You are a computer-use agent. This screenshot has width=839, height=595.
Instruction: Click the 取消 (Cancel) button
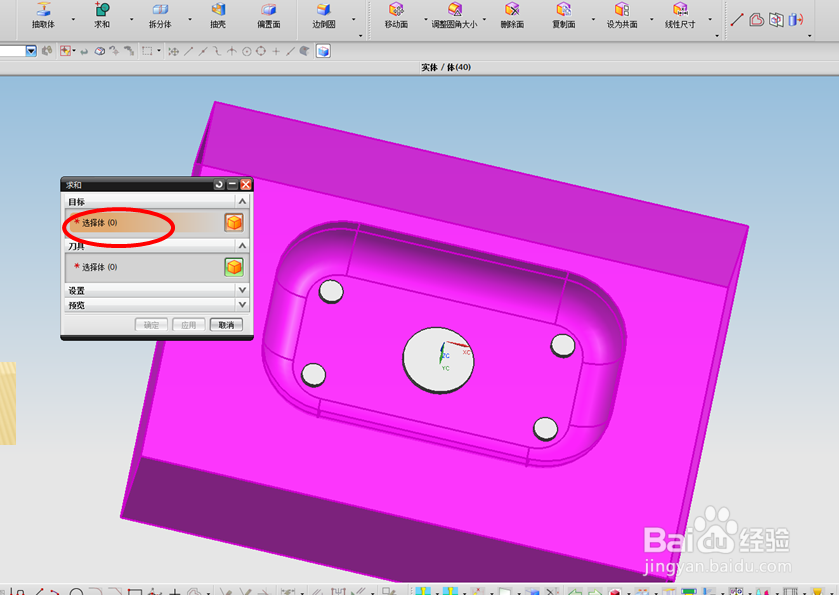coord(226,325)
